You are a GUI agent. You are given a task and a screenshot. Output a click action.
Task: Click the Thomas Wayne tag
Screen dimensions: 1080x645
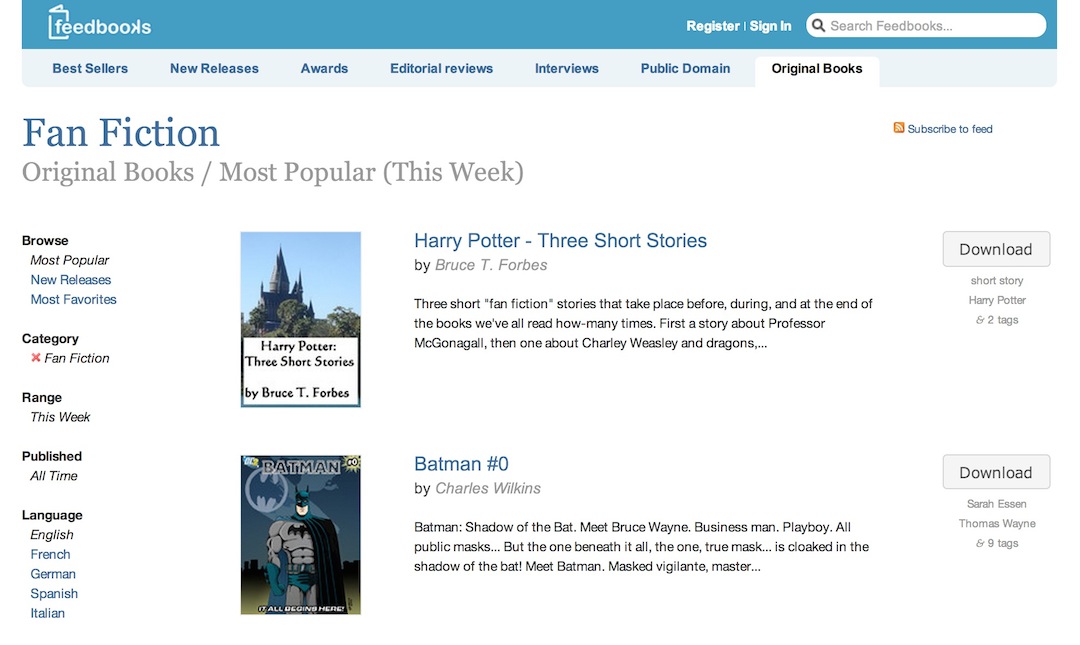coord(997,524)
